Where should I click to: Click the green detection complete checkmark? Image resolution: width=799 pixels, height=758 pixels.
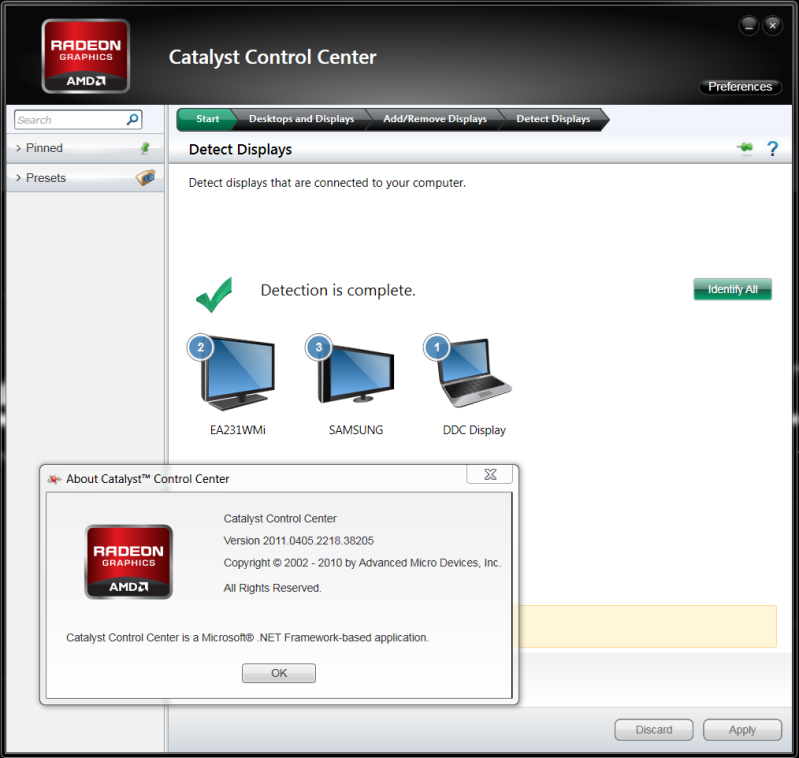tap(215, 294)
